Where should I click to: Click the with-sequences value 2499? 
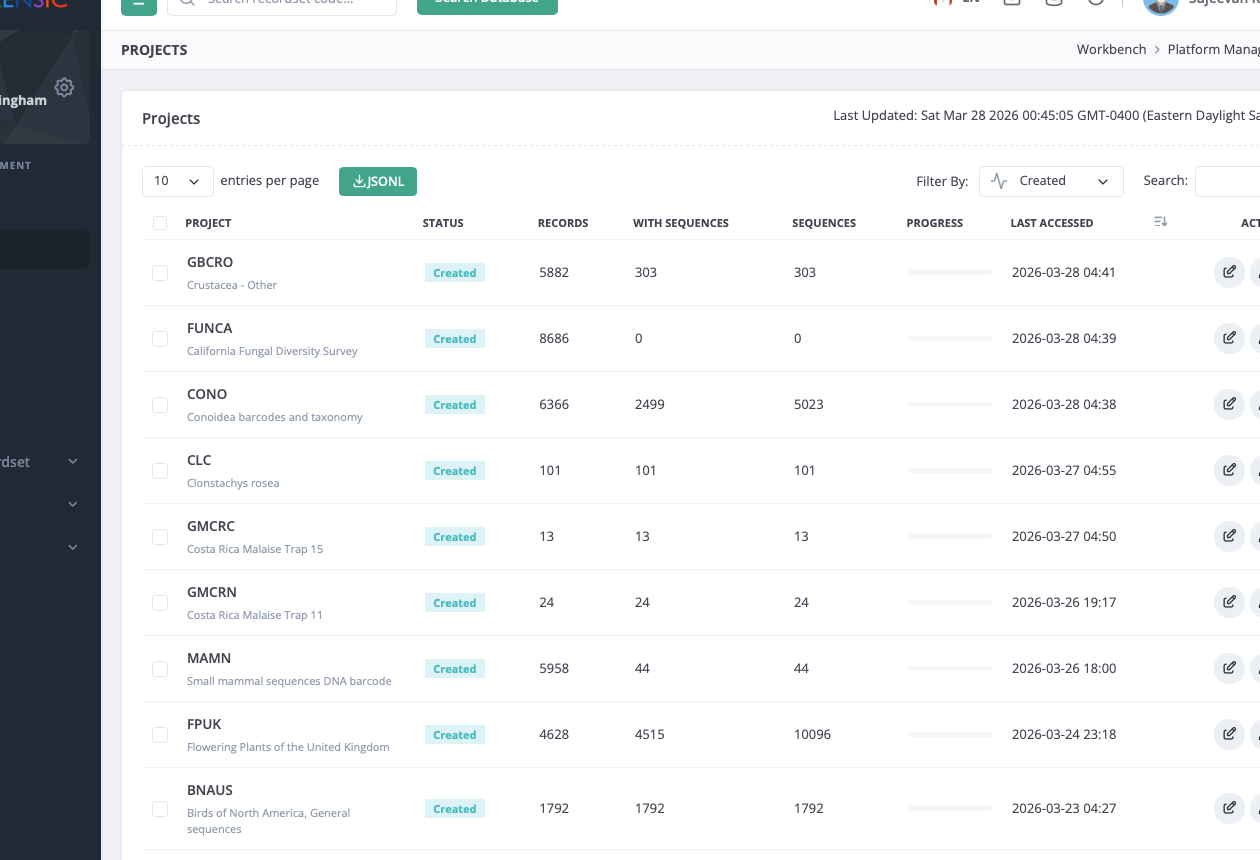[x=649, y=404]
